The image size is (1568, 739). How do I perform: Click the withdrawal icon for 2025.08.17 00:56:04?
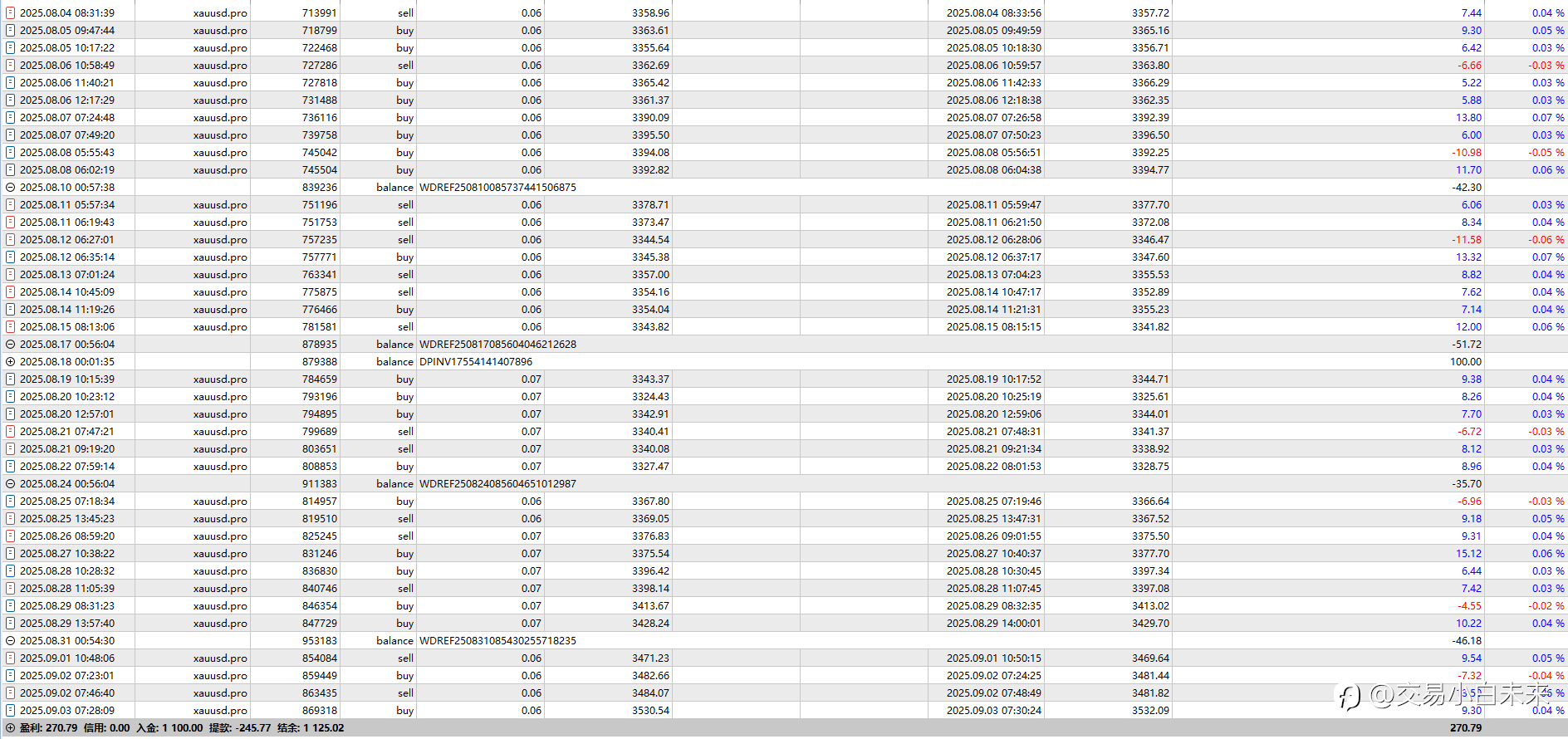click(11, 344)
